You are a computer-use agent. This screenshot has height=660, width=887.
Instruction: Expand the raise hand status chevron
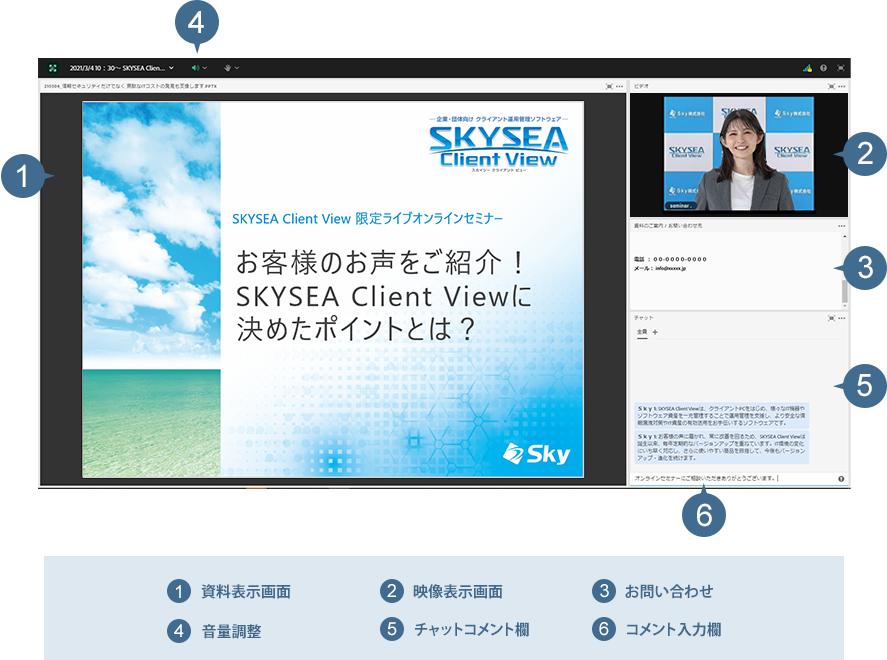[x=237, y=68]
